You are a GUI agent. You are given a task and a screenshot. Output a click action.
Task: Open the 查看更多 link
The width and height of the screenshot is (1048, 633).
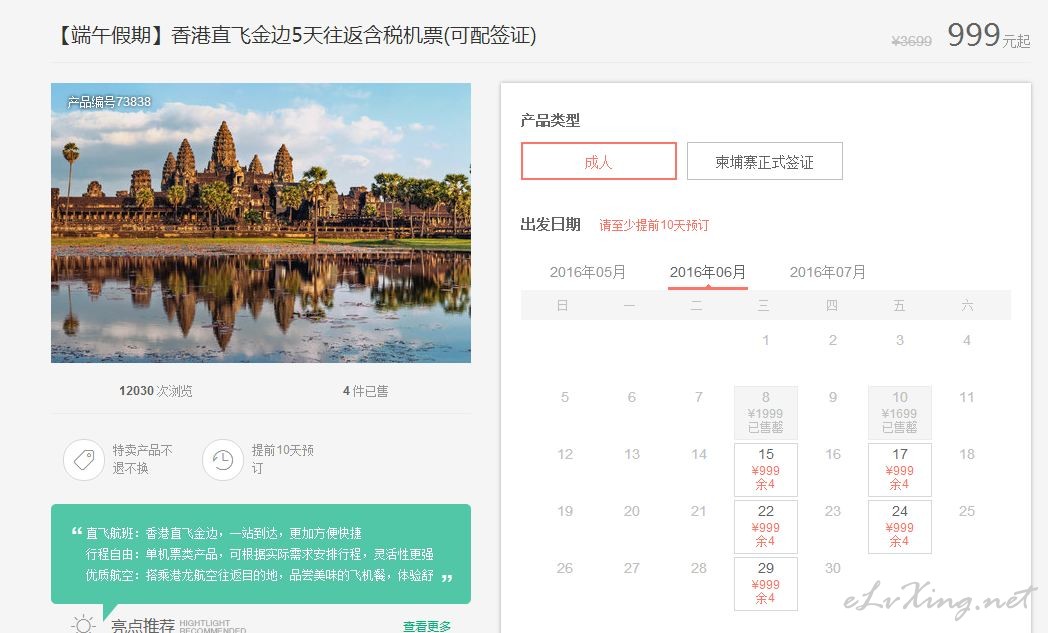426,626
